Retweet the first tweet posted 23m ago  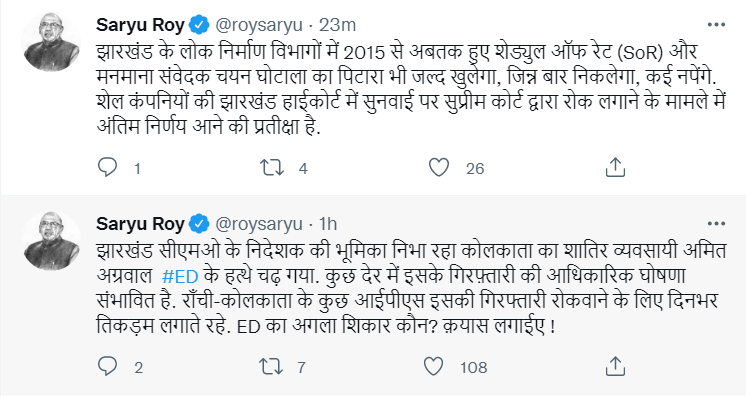point(272,168)
